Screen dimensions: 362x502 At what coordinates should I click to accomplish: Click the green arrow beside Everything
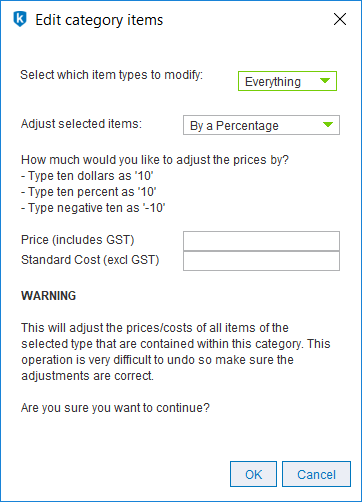[325, 80]
